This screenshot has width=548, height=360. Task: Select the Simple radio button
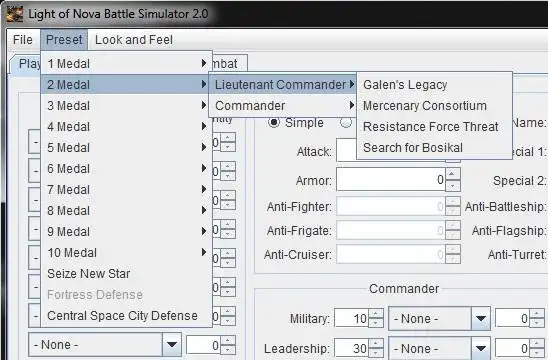click(274, 123)
